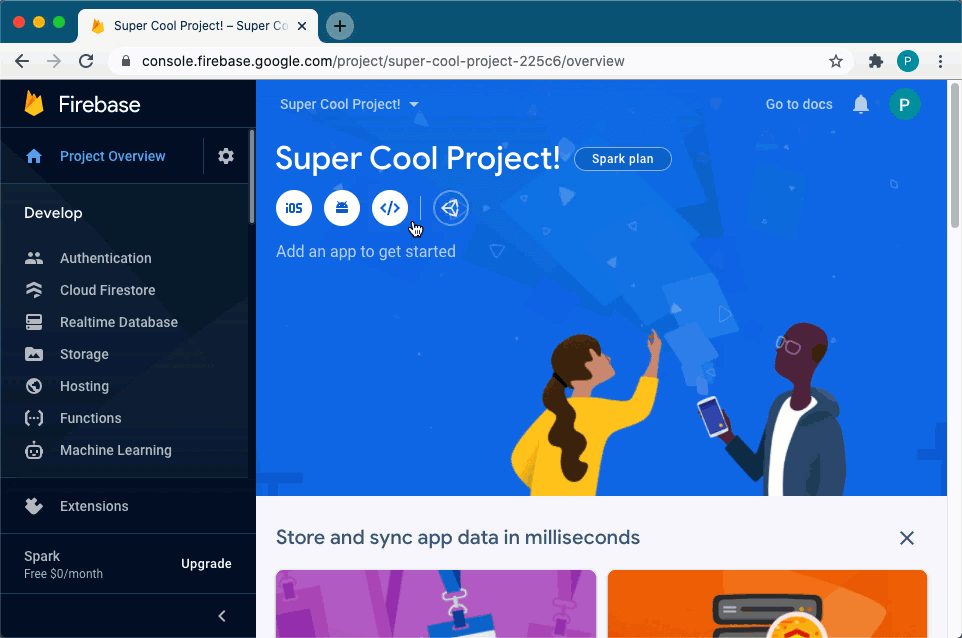The height and width of the screenshot is (638, 962).
Task: Click the Develop section heading
Action: click(53, 213)
